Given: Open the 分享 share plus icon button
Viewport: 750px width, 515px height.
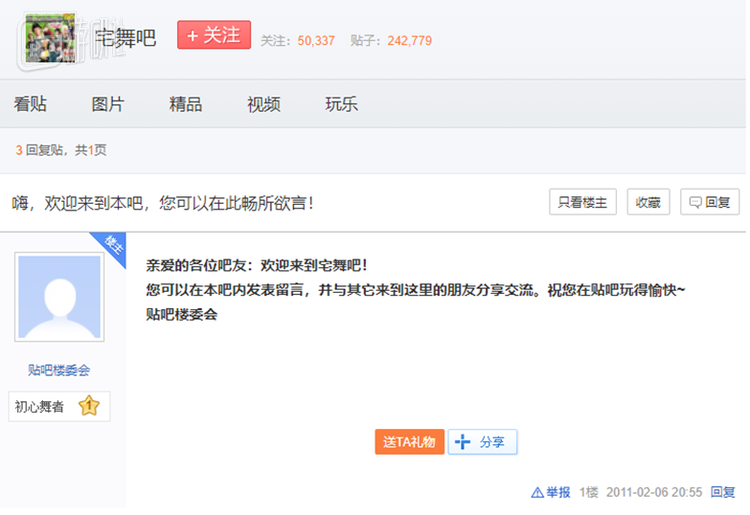Looking at the screenshot, I should (x=482, y=442).
